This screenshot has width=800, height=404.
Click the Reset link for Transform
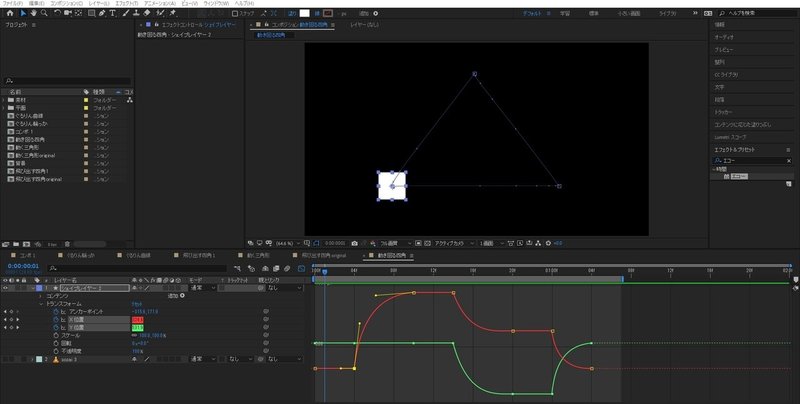[137, 304]
